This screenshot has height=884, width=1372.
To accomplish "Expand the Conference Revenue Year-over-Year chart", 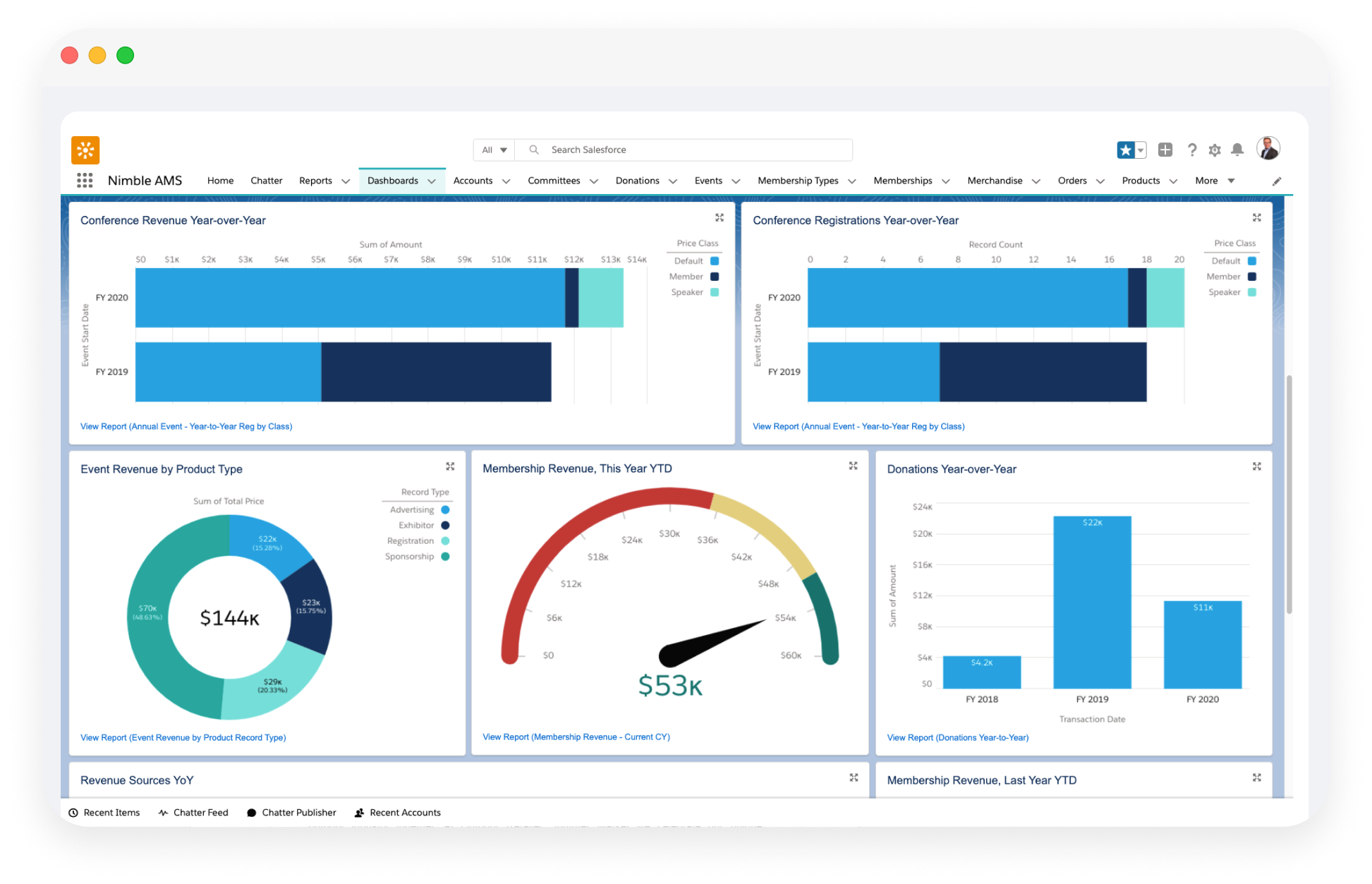I will point(720,218).
